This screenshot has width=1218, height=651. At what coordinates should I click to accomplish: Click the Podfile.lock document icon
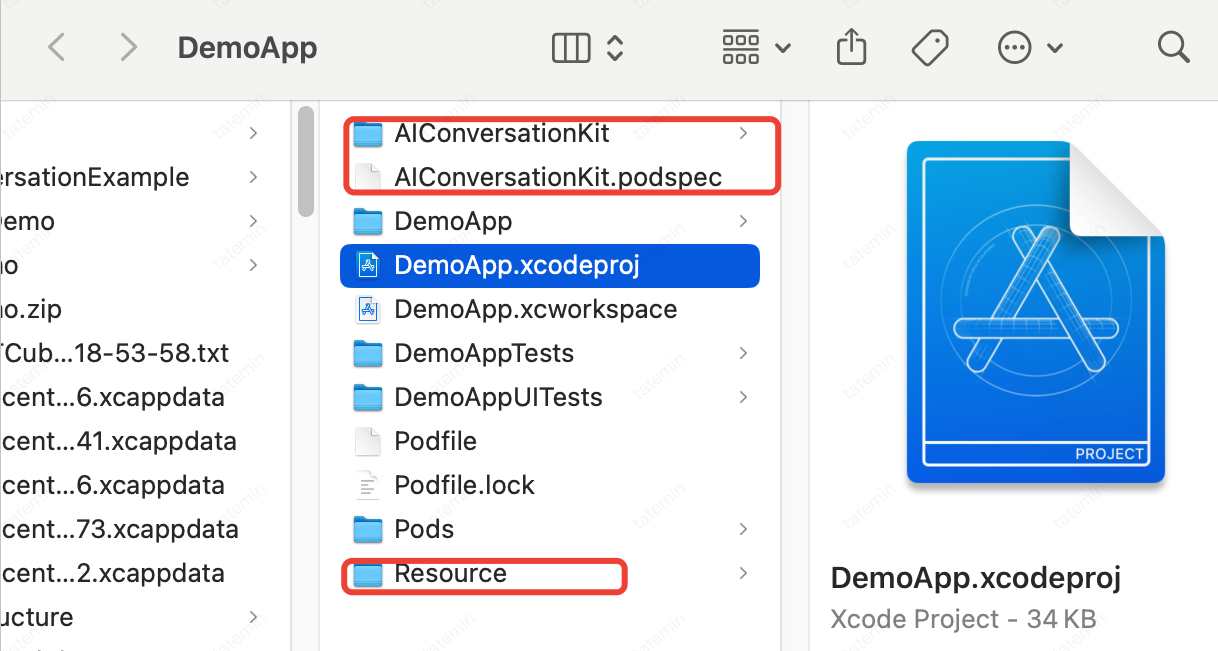pyautogui.click(x=368, y=485)
